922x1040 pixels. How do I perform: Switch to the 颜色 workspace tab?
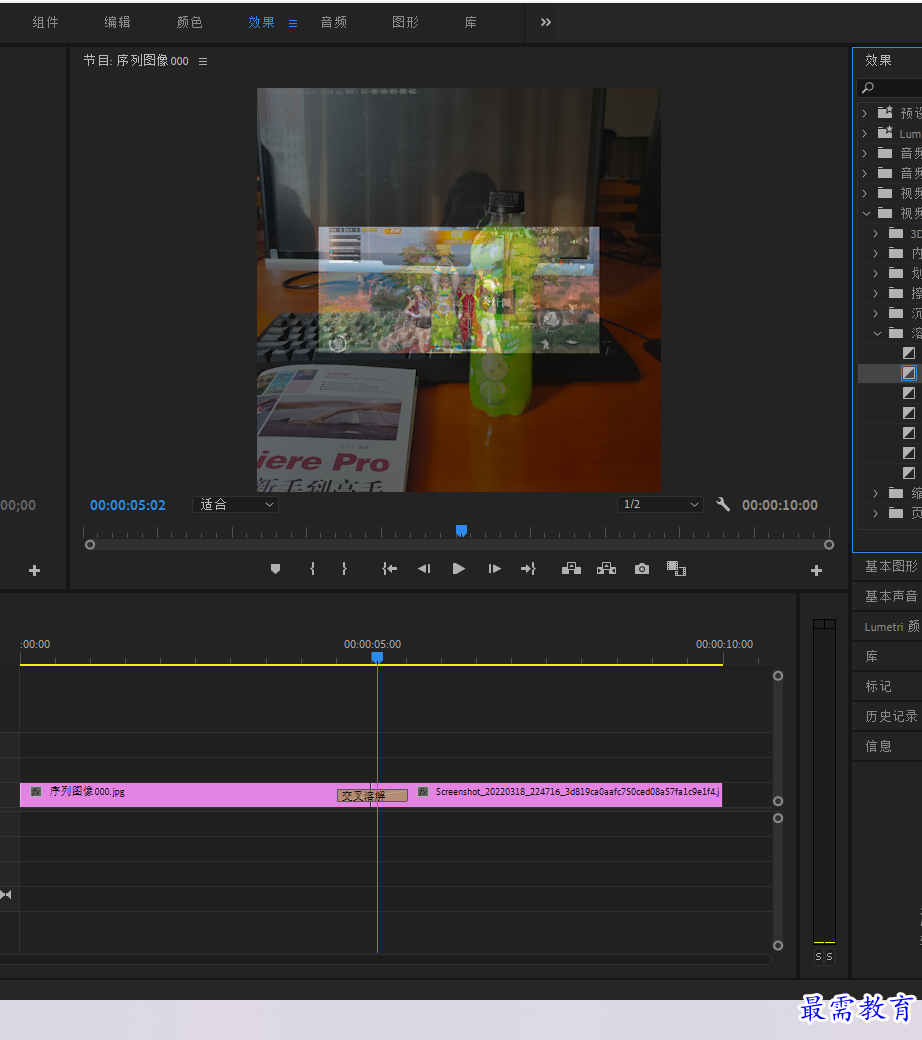click(x=189, y=23)
